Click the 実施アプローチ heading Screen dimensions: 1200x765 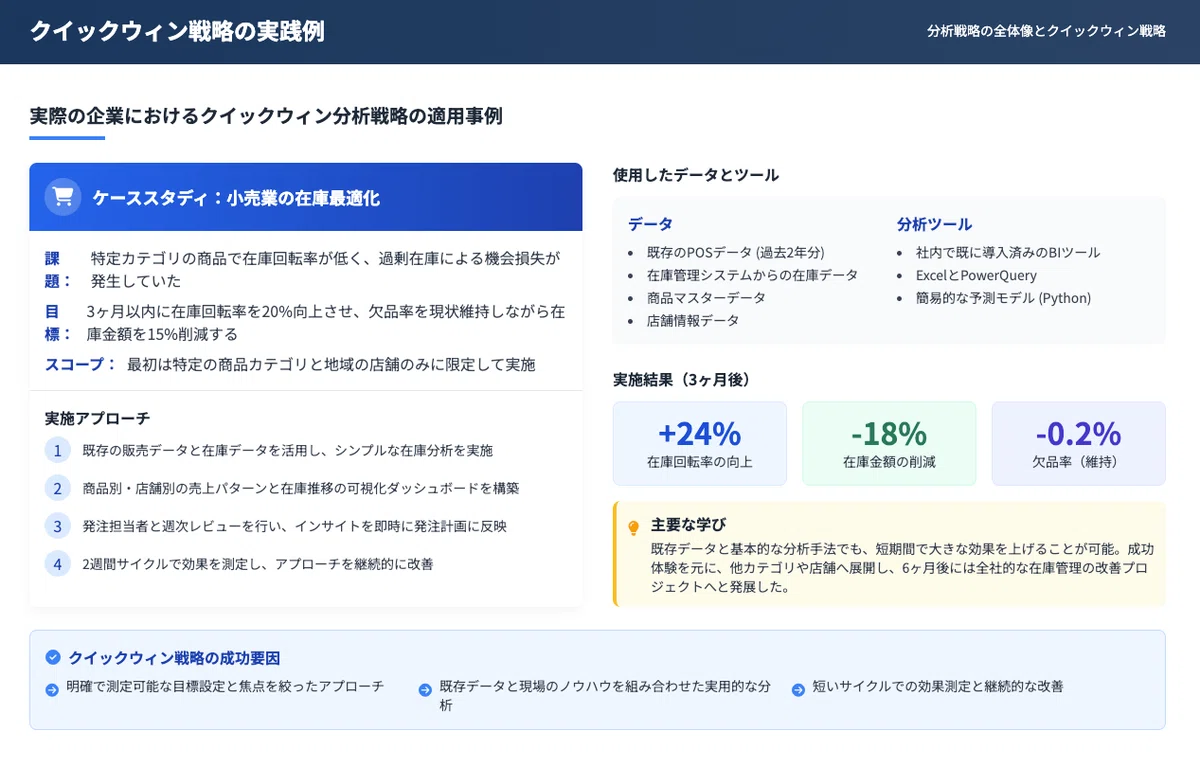coord(97,418)
